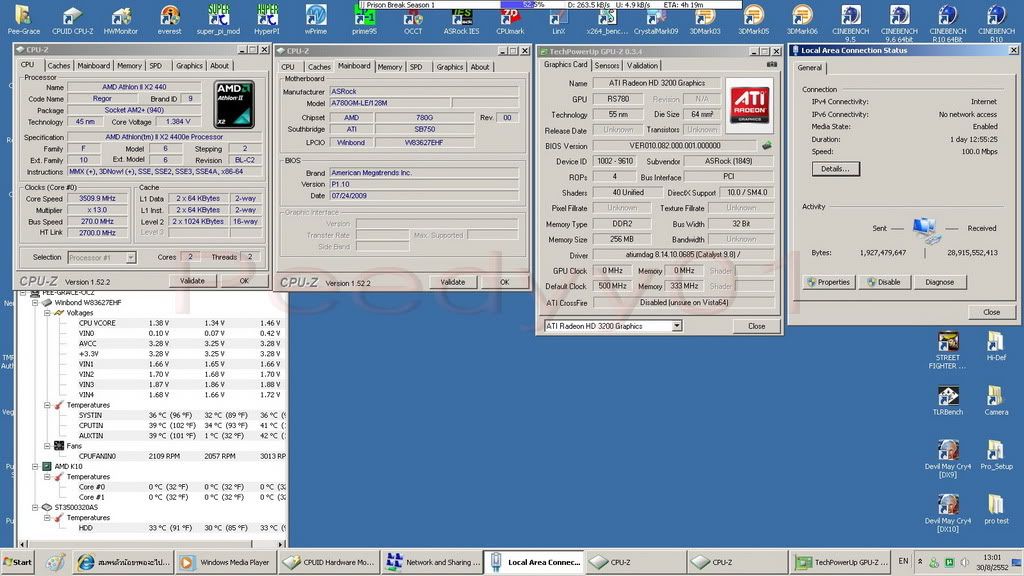
Task: Open the pro test folder icon
Action: pos(996,509)
